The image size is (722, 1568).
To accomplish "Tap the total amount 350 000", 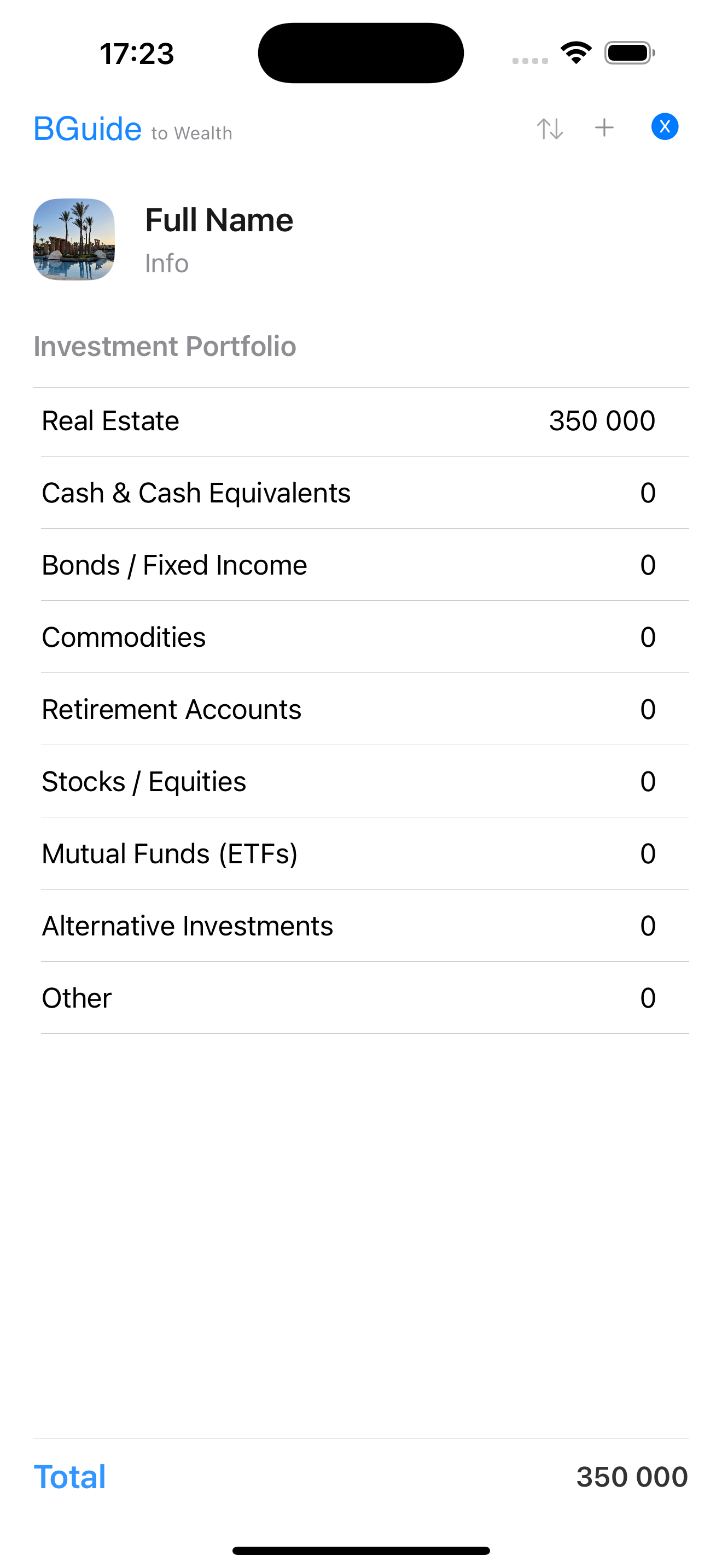I will (631, 1477).
